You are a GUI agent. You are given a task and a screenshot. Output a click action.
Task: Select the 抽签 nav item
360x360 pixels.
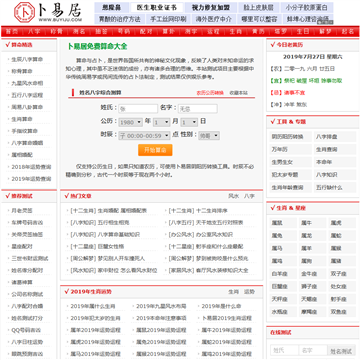(x=101, y=32)
